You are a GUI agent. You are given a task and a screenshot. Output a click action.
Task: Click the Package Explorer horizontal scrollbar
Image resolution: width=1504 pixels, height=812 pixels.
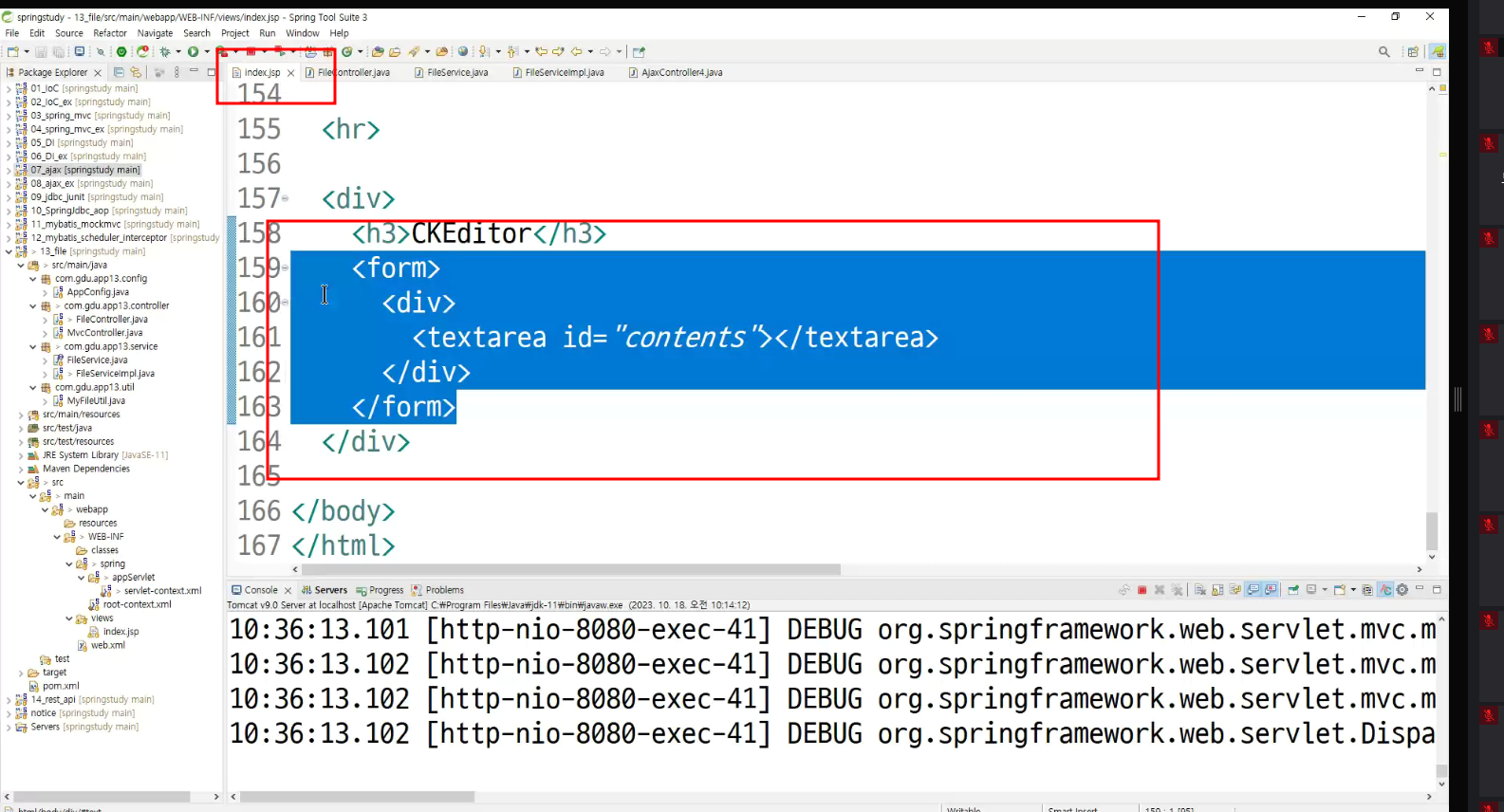tap(102, 797)
